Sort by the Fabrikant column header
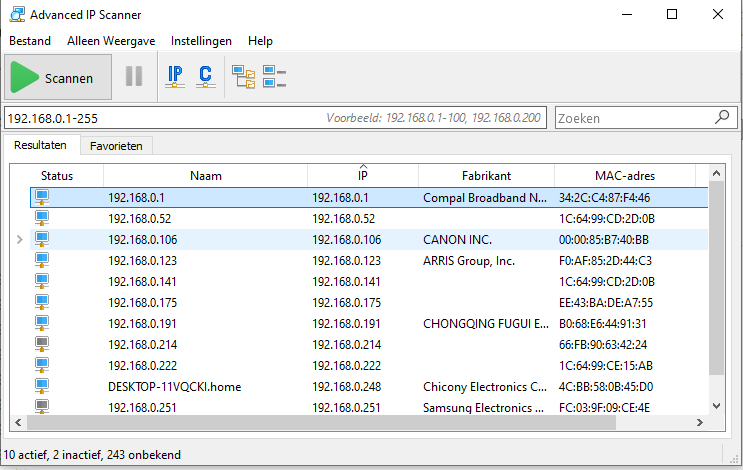 click(486, 175)
